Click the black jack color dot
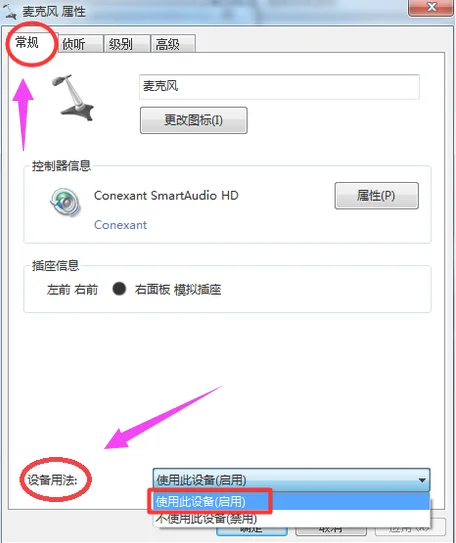Screen dimensions: 456x543 (119, 288)
